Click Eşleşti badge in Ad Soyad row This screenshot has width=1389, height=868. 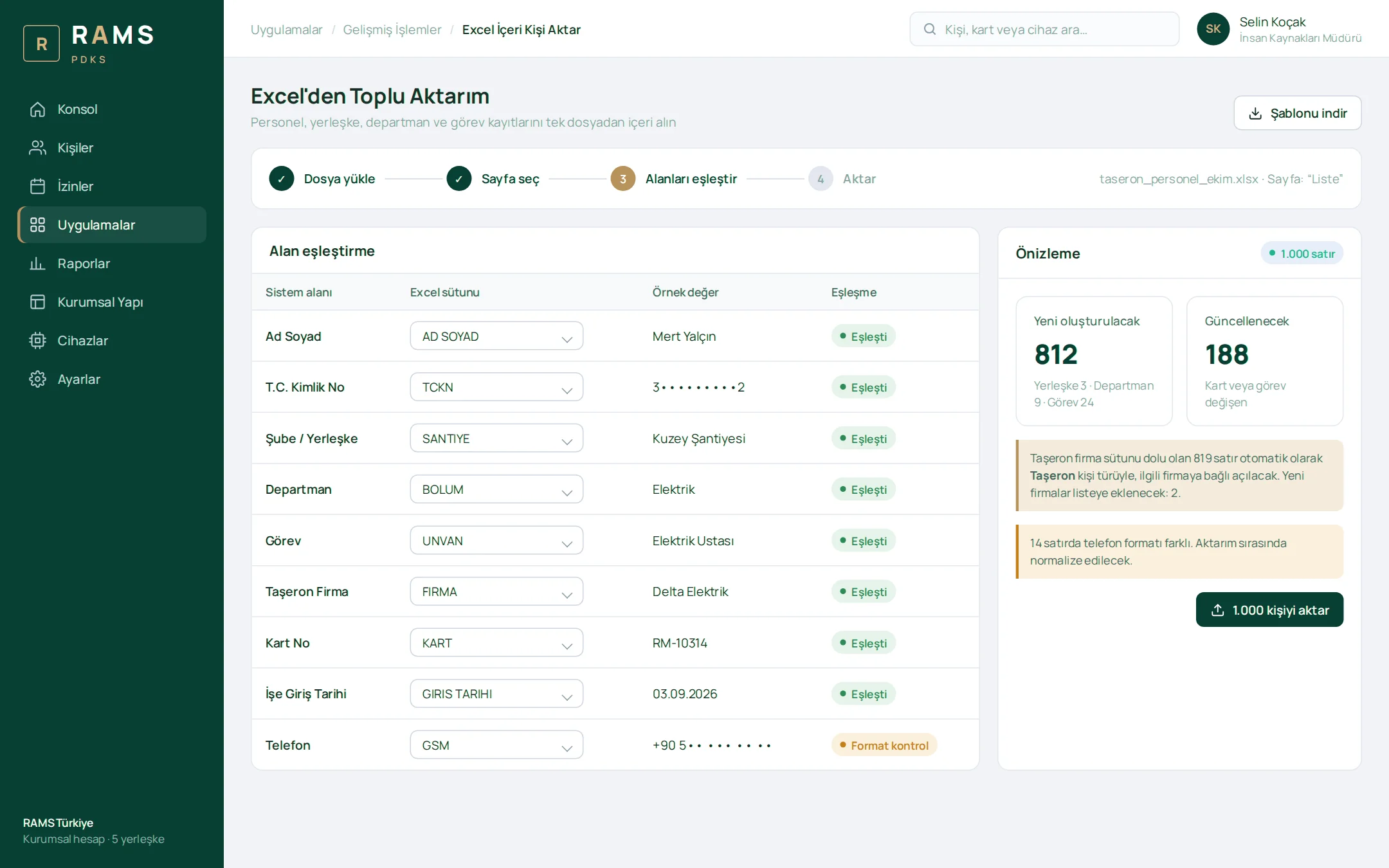863,336
